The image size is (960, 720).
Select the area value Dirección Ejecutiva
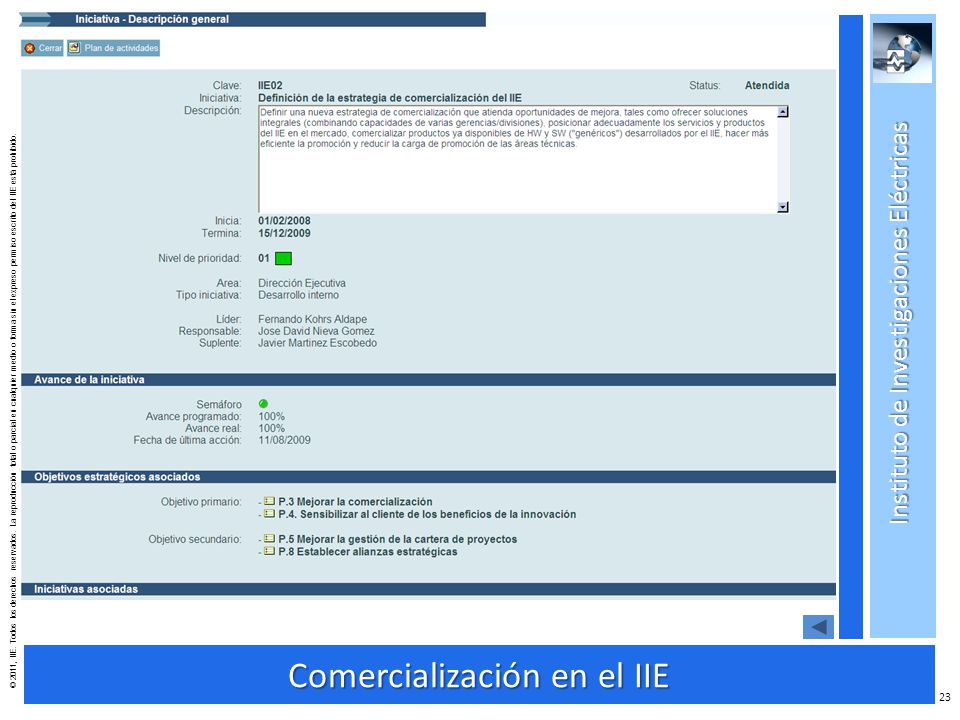[x=302, y=283]
